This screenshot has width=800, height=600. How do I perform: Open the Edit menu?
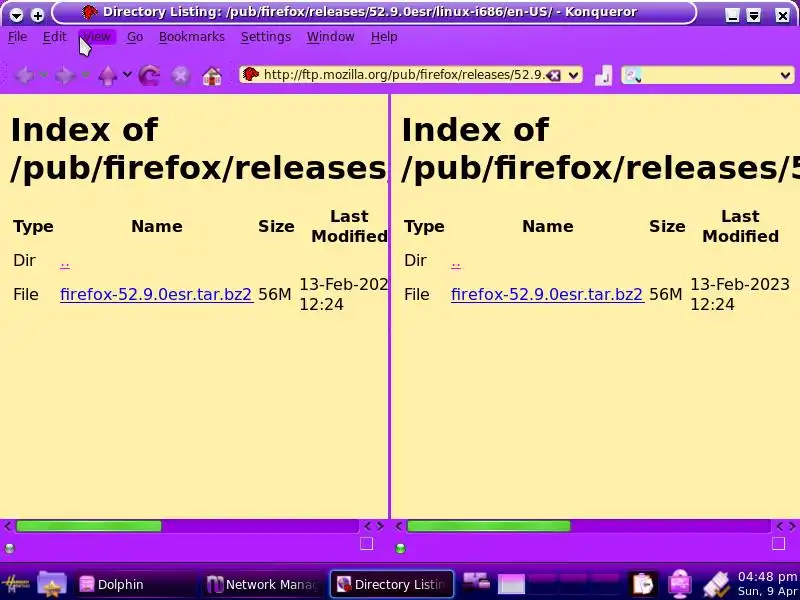55,37
